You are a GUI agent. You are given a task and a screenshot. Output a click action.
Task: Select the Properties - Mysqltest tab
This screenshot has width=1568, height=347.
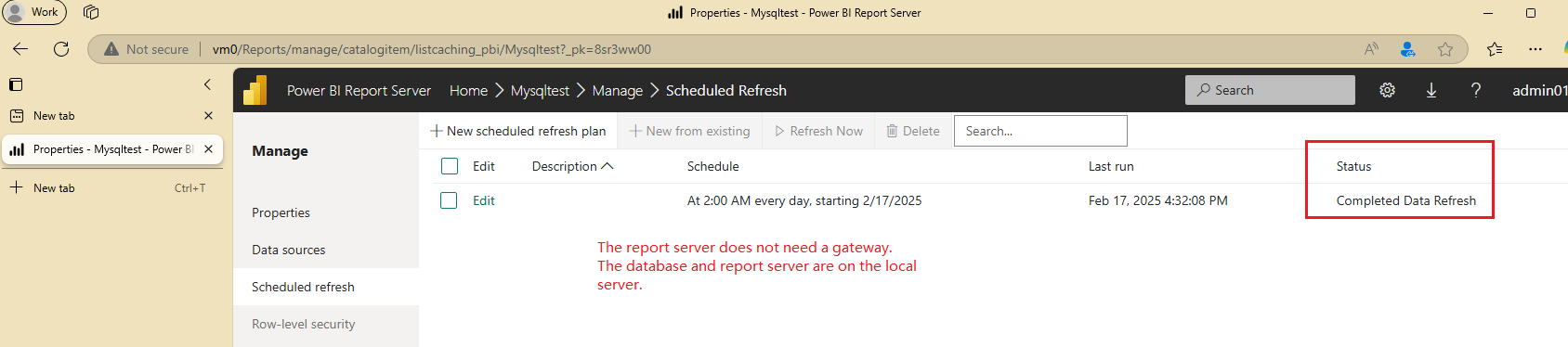[x=111, y=149]
